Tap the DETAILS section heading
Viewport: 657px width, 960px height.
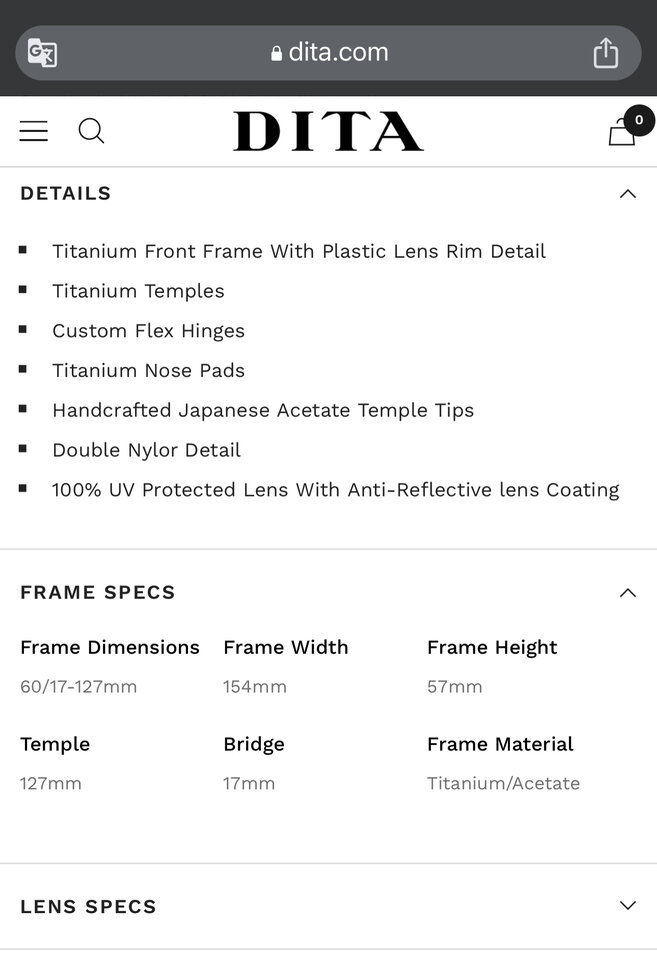[x=66, y=193]
